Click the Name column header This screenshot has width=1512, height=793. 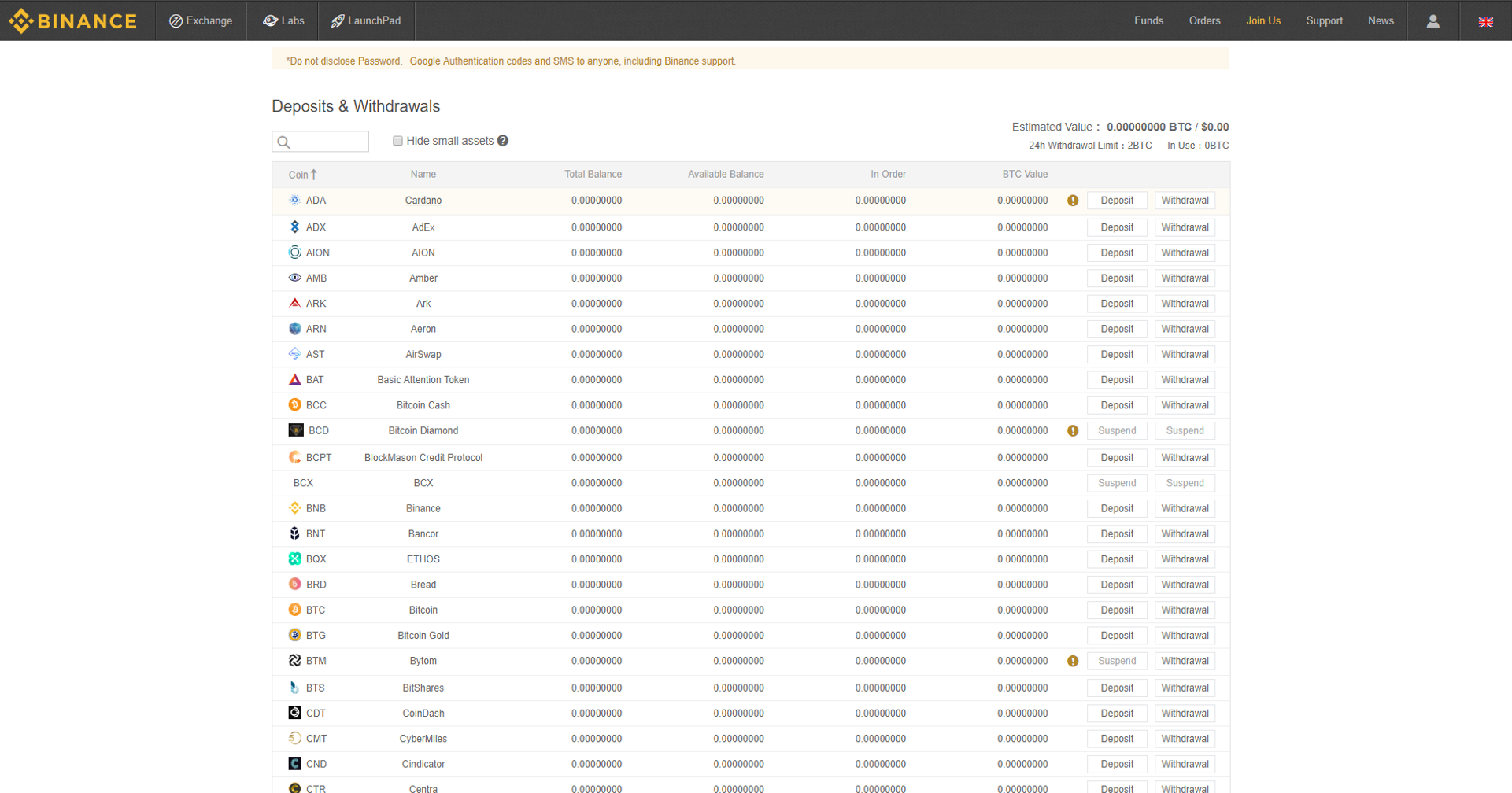pyautogui.click(x=423, y=175)
